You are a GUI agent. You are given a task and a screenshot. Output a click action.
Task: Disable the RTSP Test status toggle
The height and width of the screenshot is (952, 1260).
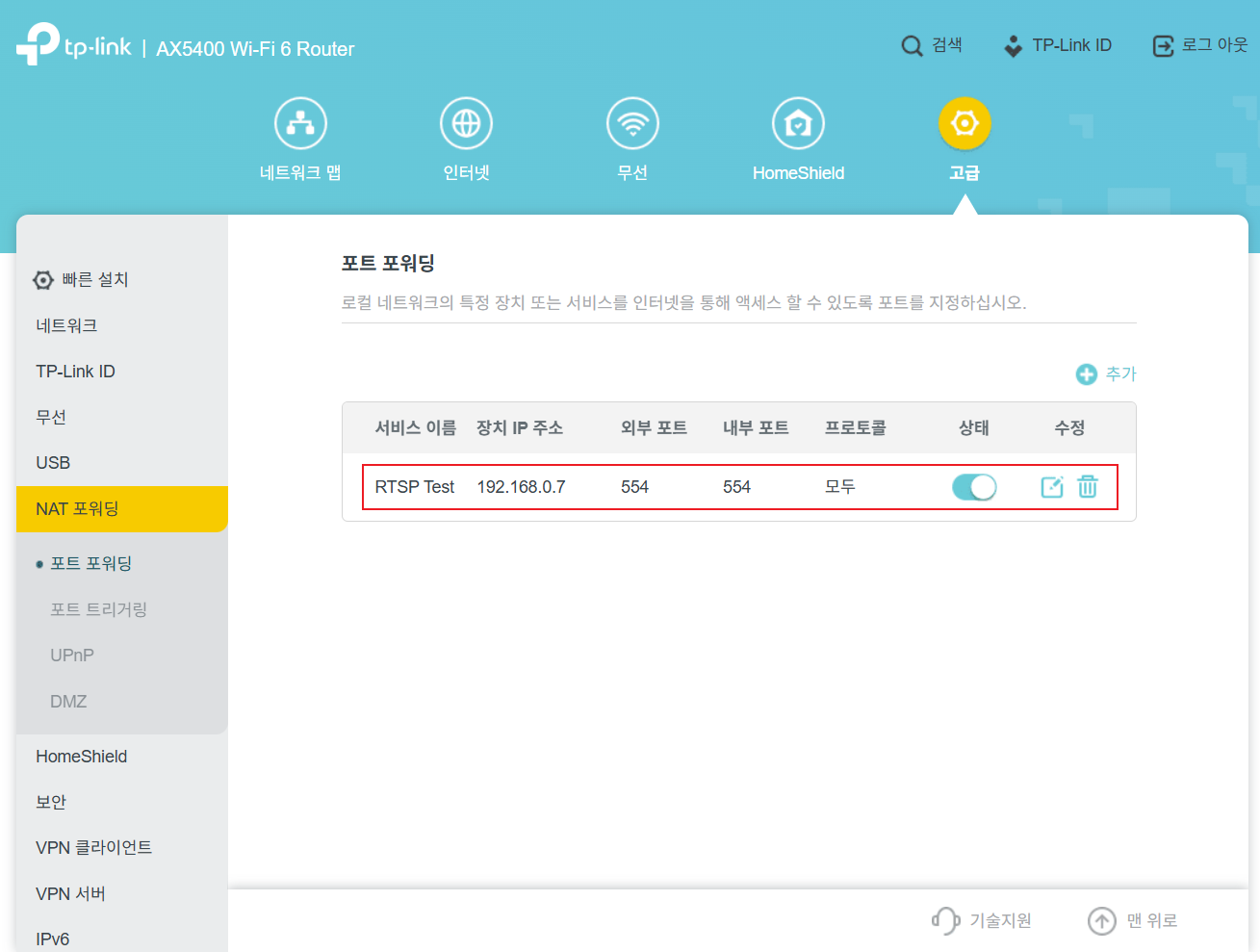click(x=974, y=487)
